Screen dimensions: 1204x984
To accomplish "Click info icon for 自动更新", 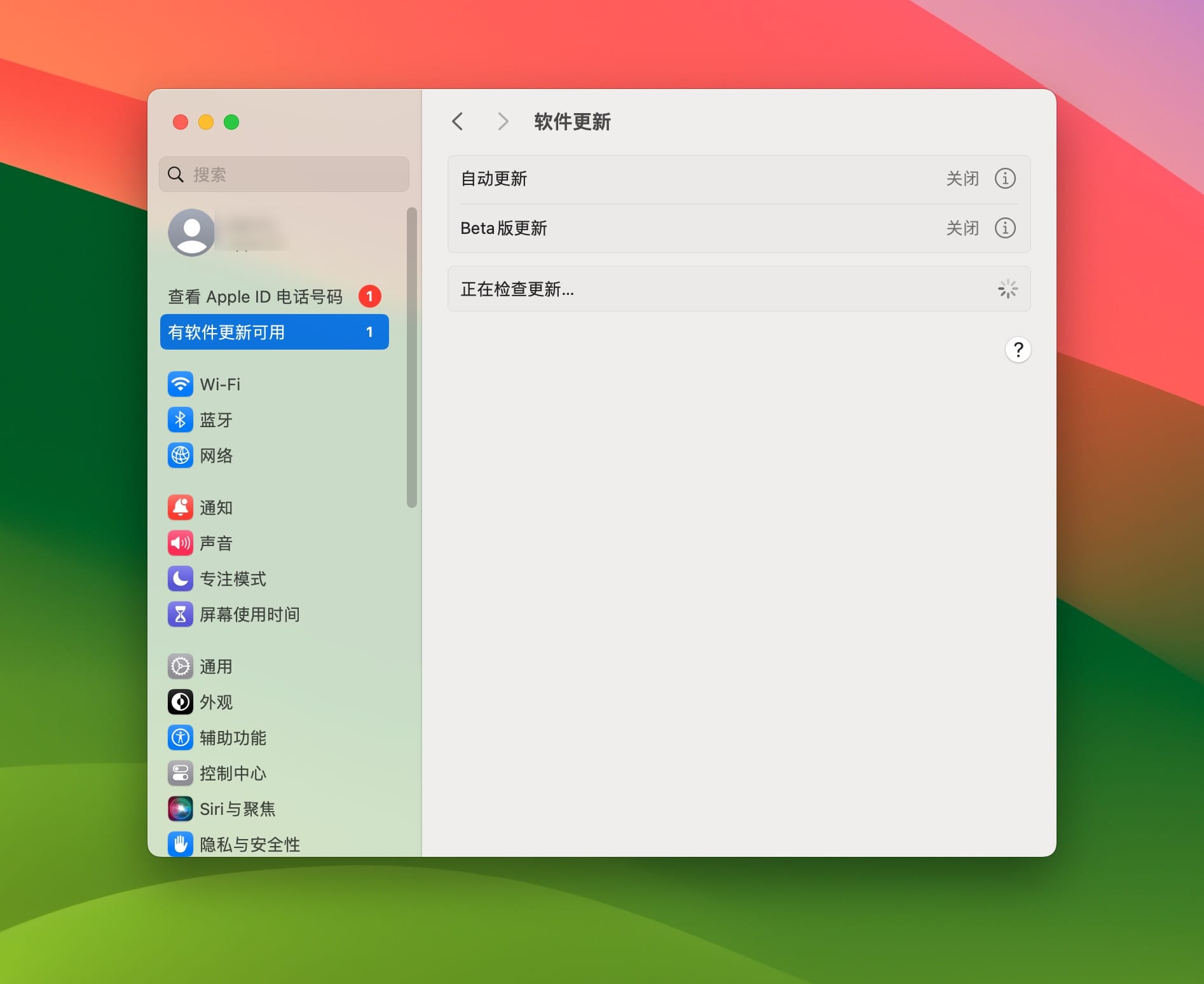I will [x=1005, y=179].
